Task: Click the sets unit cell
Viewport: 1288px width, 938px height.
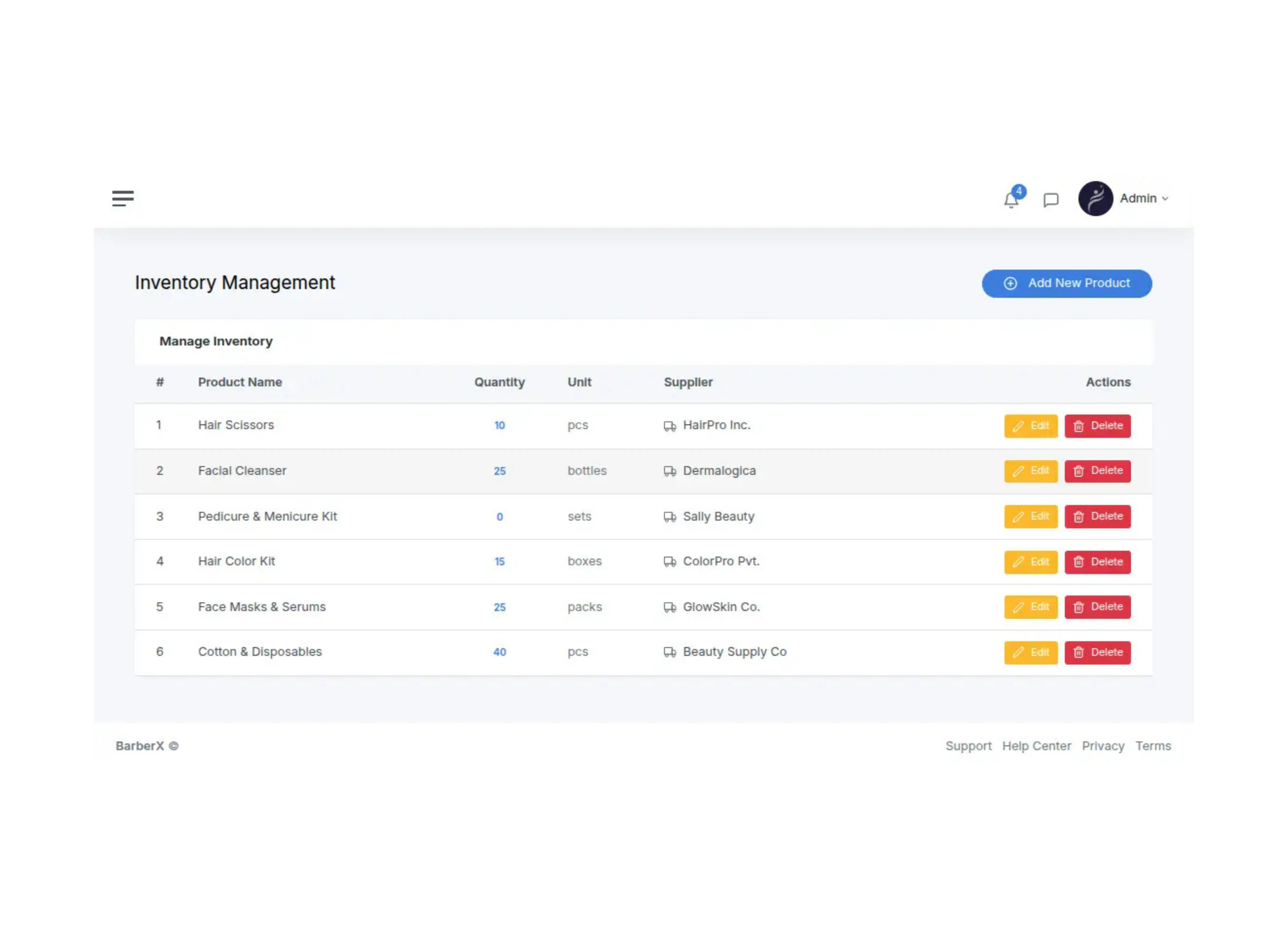Action: (579, 516)
